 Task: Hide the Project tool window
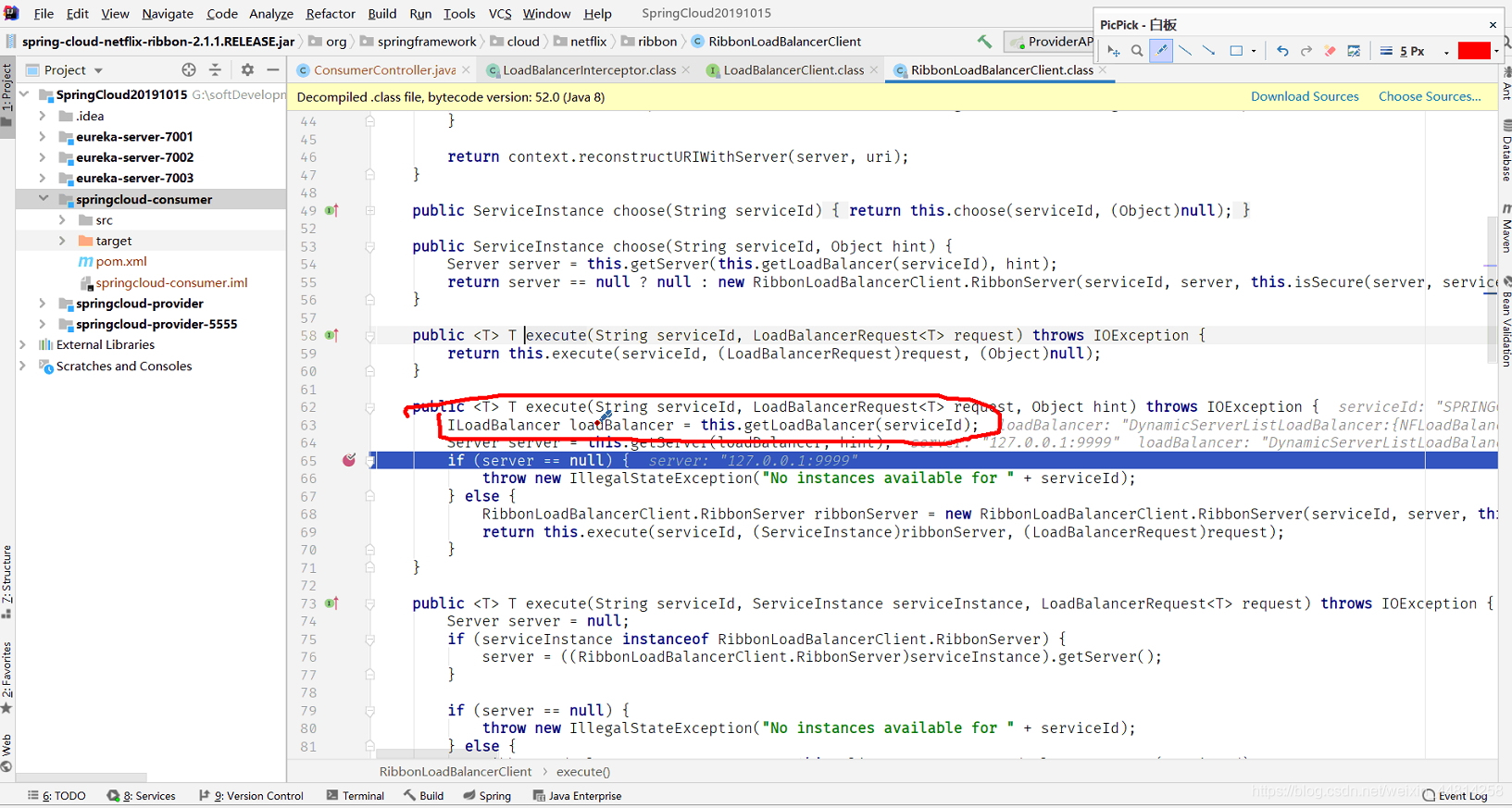coord(273,70)
